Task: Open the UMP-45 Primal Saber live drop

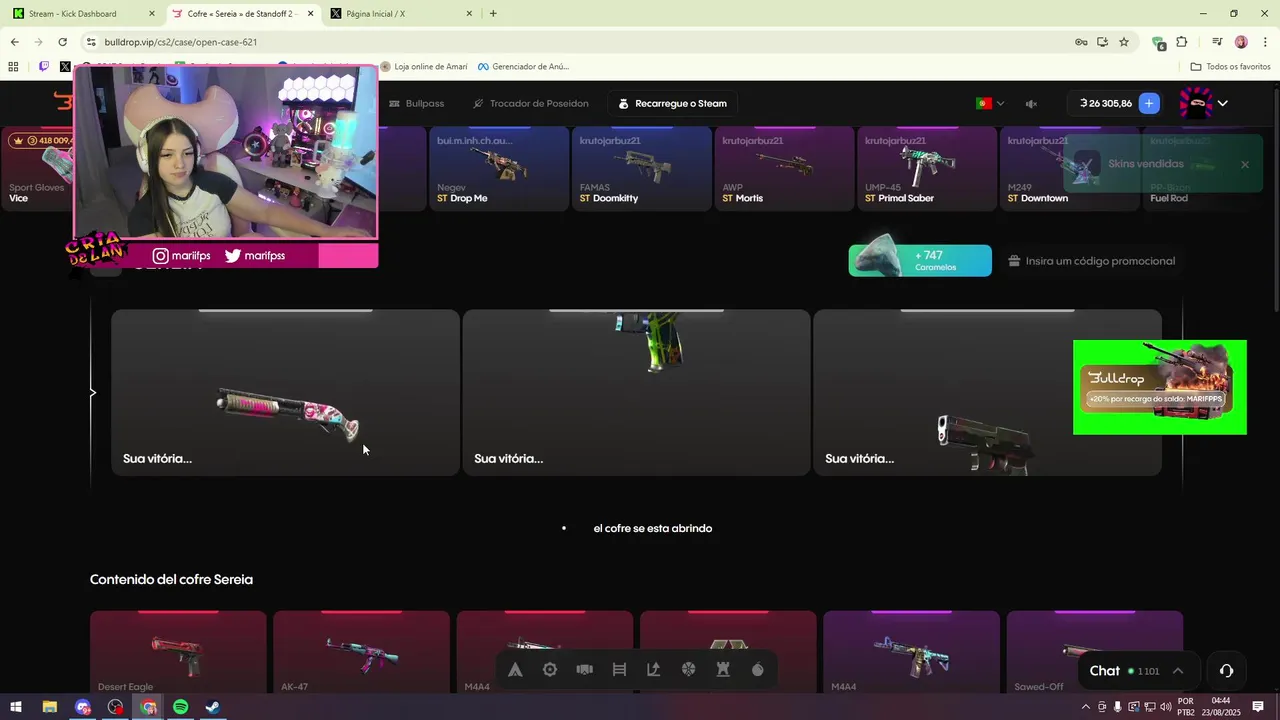Action: (x=926, y=168)
